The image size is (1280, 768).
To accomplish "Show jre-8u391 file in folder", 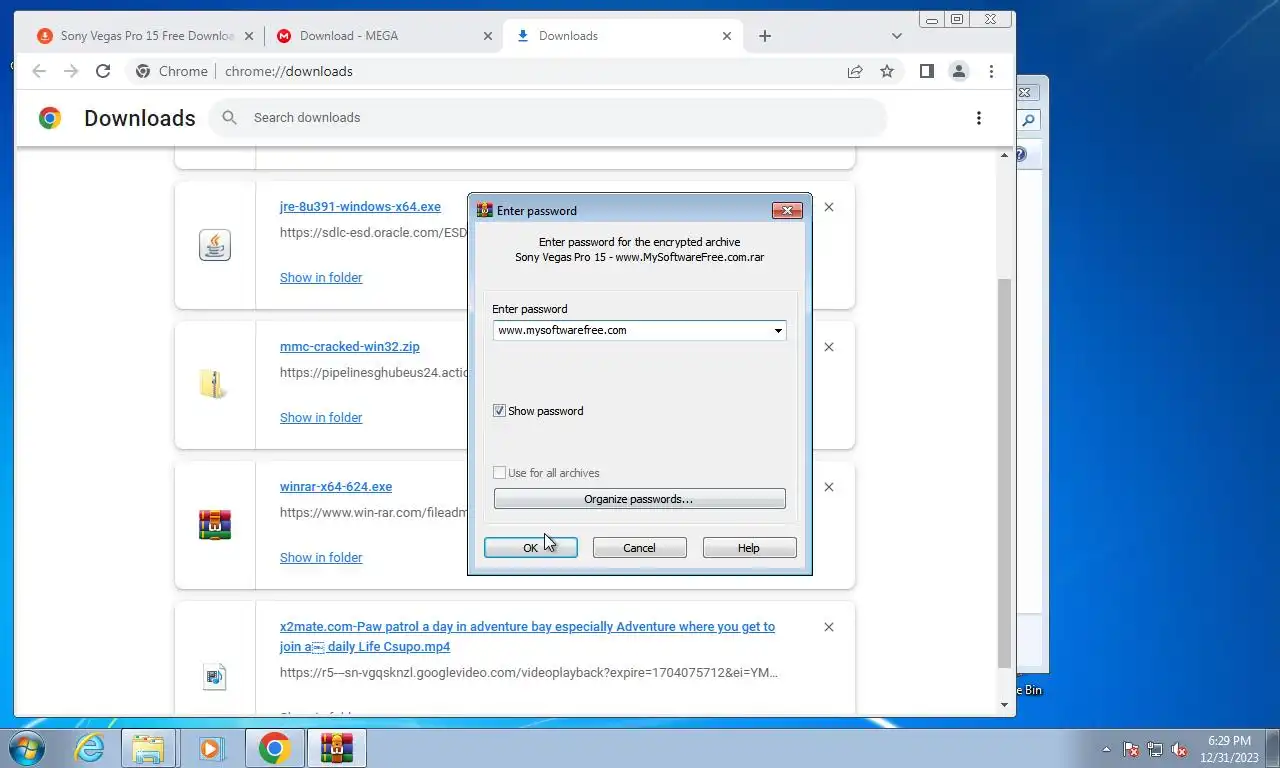I will [x=321, y=278].
